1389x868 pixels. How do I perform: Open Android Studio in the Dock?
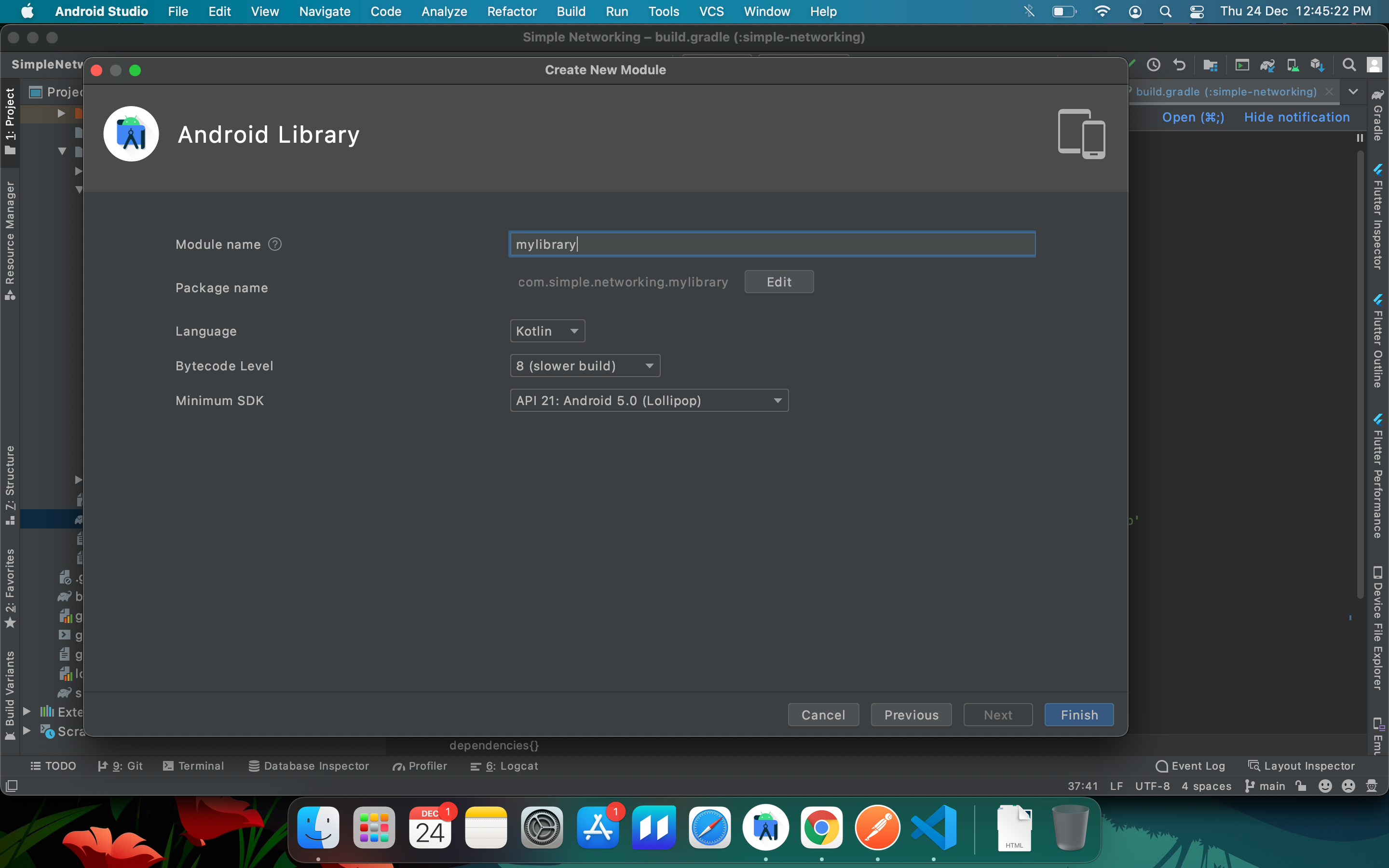coord(765,828)
